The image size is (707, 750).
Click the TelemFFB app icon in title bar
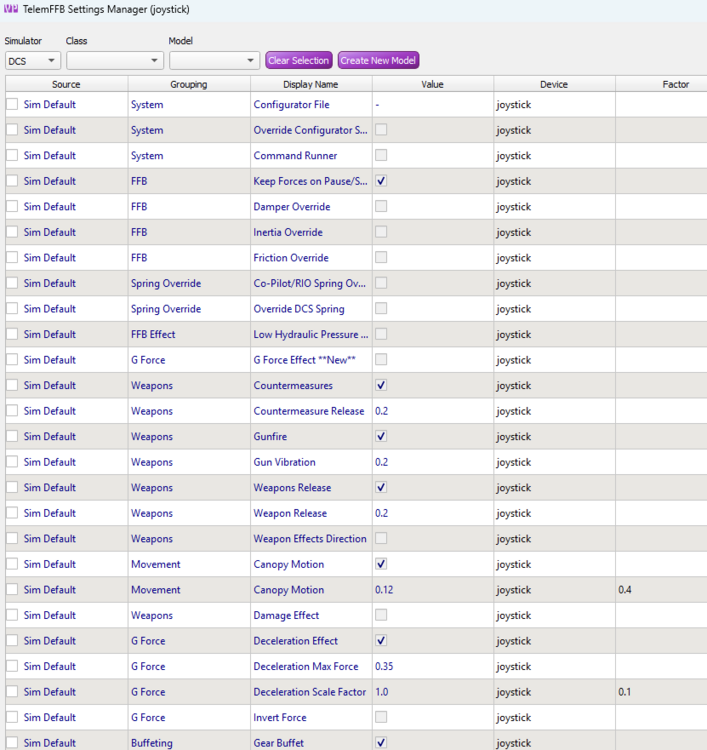(11, 9)
